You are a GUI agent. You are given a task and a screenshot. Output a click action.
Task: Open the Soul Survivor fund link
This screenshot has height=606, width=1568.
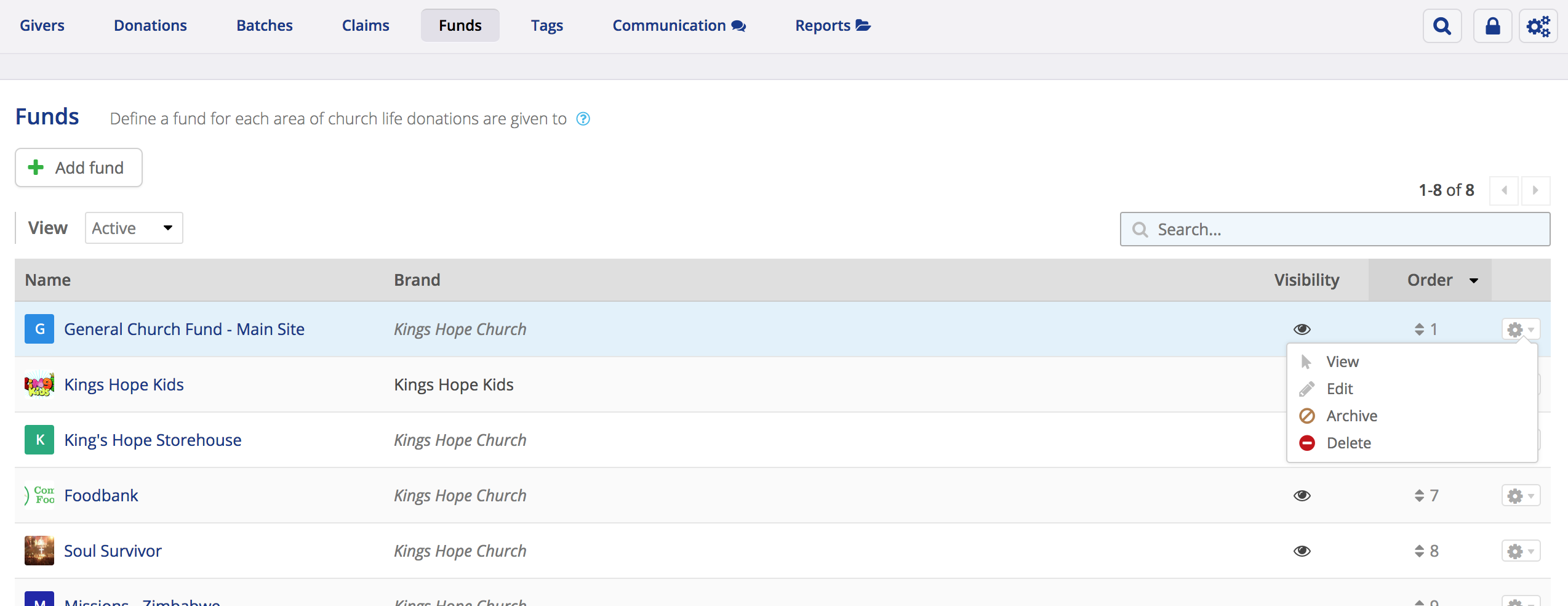click(113, 551)
